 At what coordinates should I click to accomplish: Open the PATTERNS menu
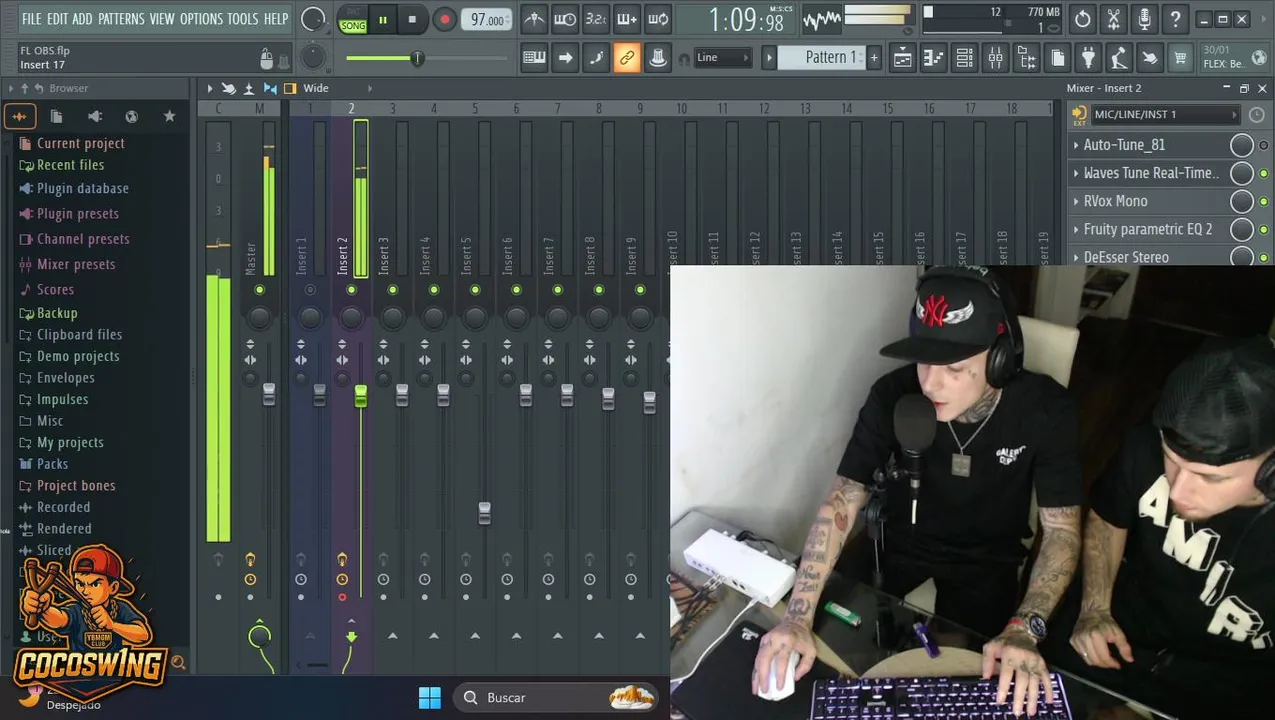tap(121, 19)
